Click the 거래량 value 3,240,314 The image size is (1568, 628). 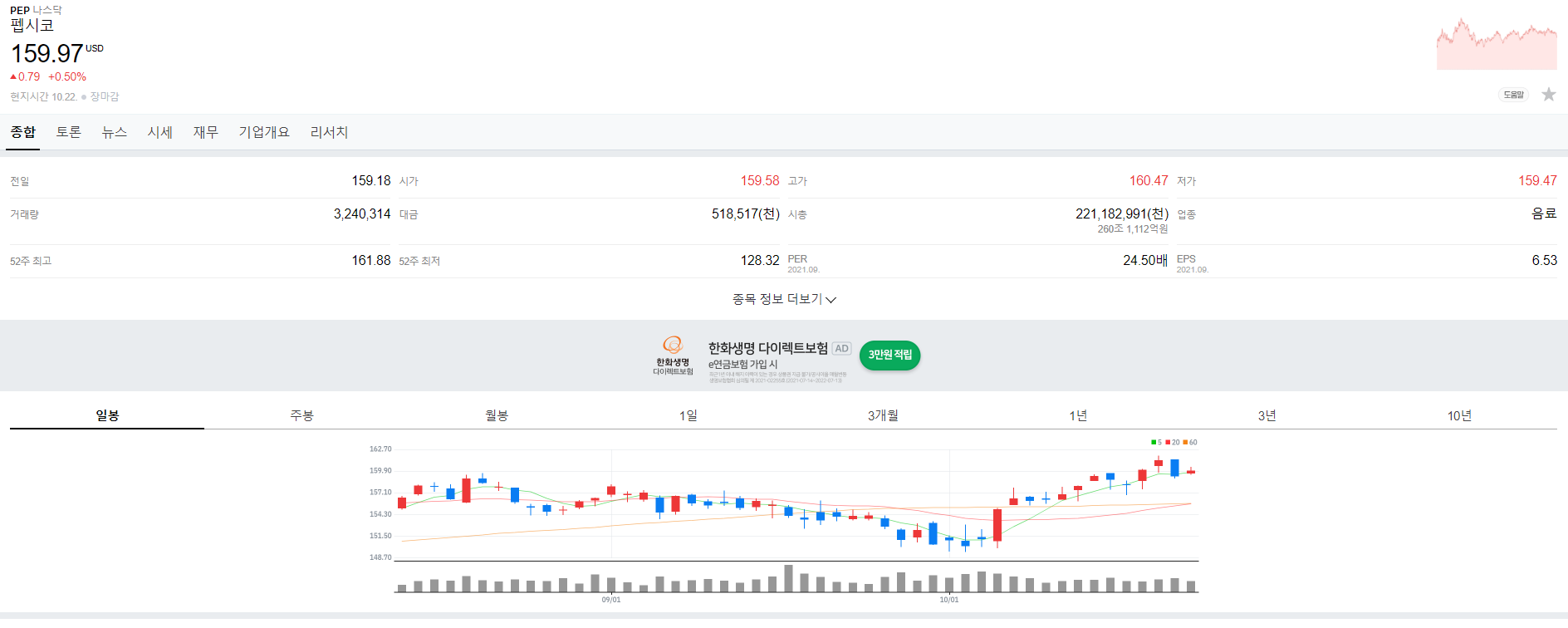tap(362, 213)
